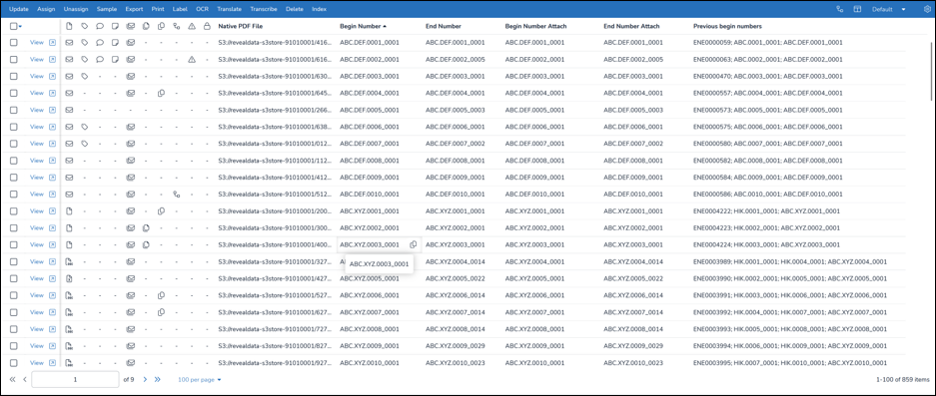Click the tag column header icon
The height and width of the screenshot is (396, 936).
pos(85,26)
